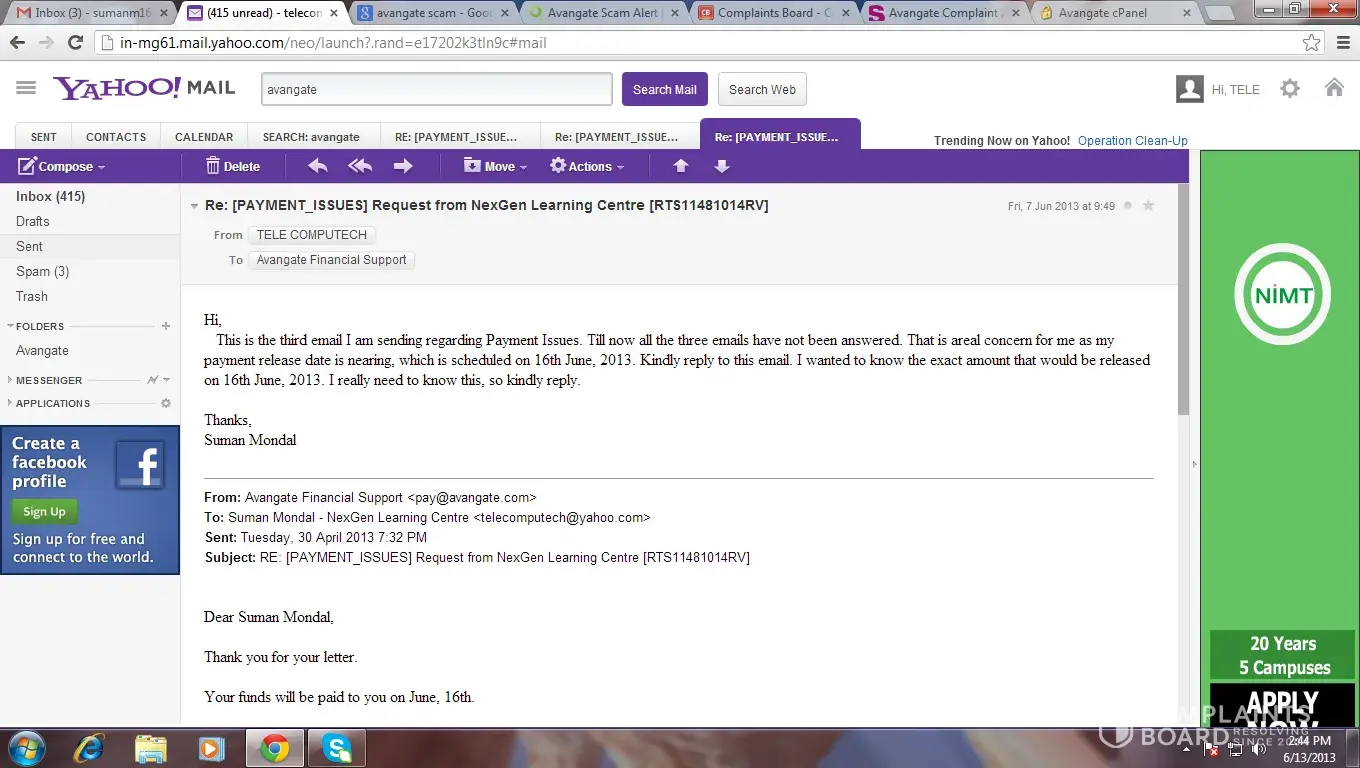Open the Messenger options dropdown arrow
Screen dimensions: 1360x768
pos(166,380)
